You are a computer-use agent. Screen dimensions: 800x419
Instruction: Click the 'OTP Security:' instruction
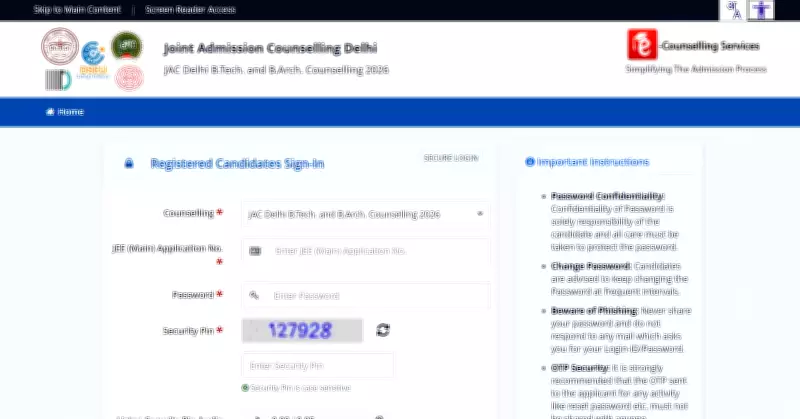[x=580, y=367]
